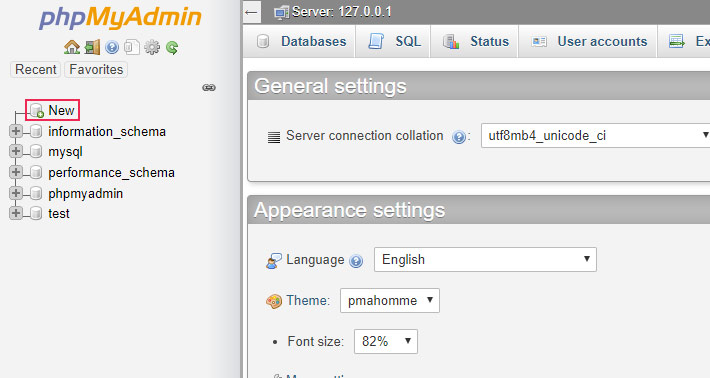Click the New database icon
Image resolution: width=710 pixels, height=378 pixels.
point(37,110)
